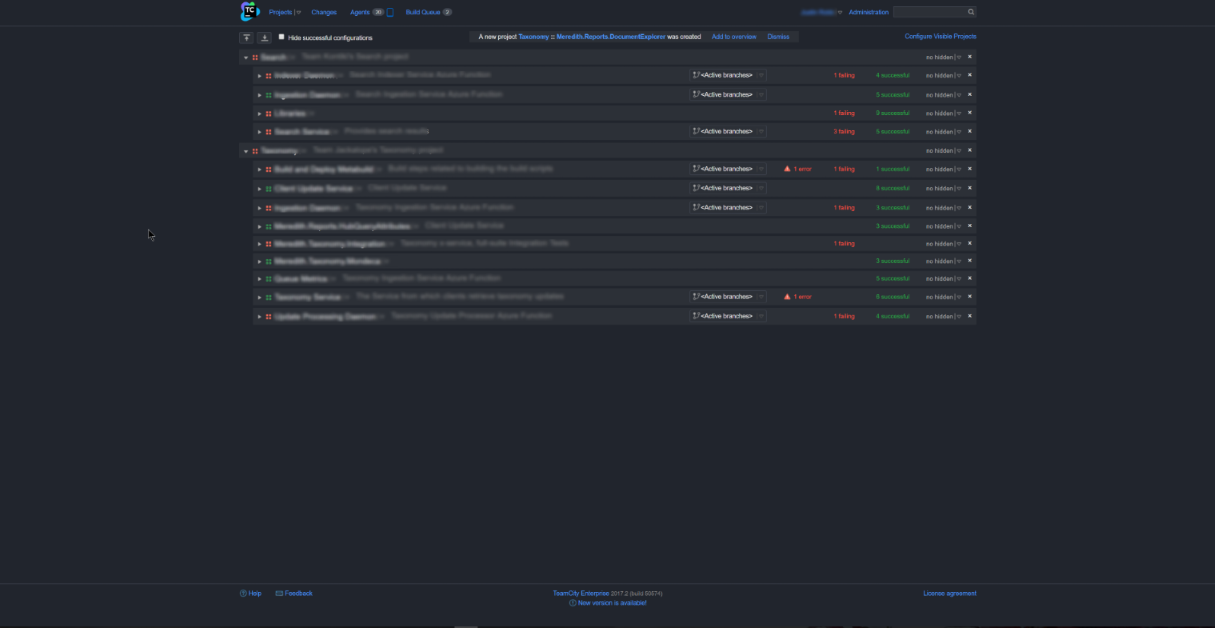Toggle Hide successful configurations checkbox
This screenshot has height=628, width=1215.
click(x=282, y=37)
